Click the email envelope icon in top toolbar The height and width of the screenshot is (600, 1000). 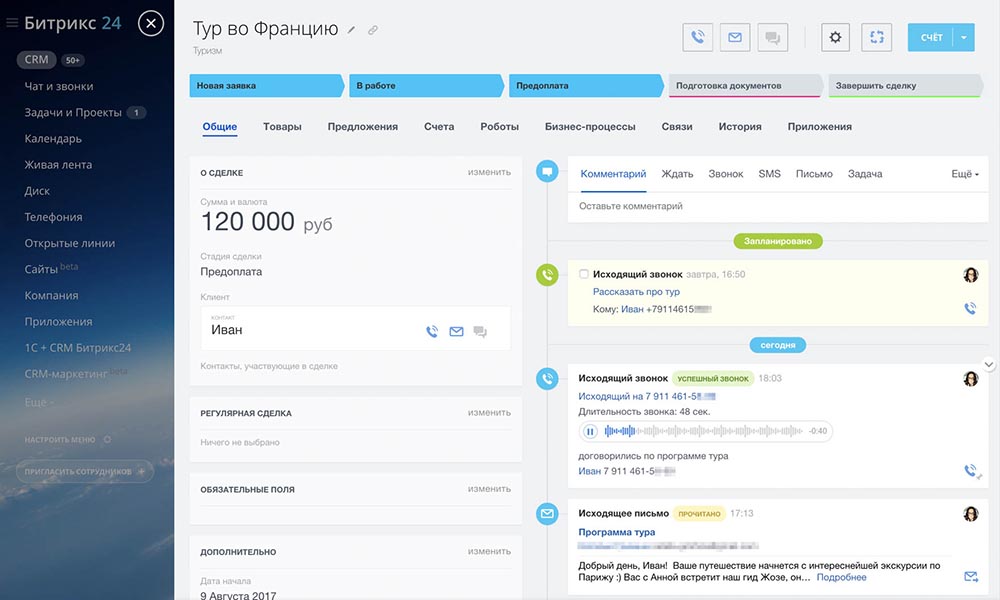tap(735, 38)
